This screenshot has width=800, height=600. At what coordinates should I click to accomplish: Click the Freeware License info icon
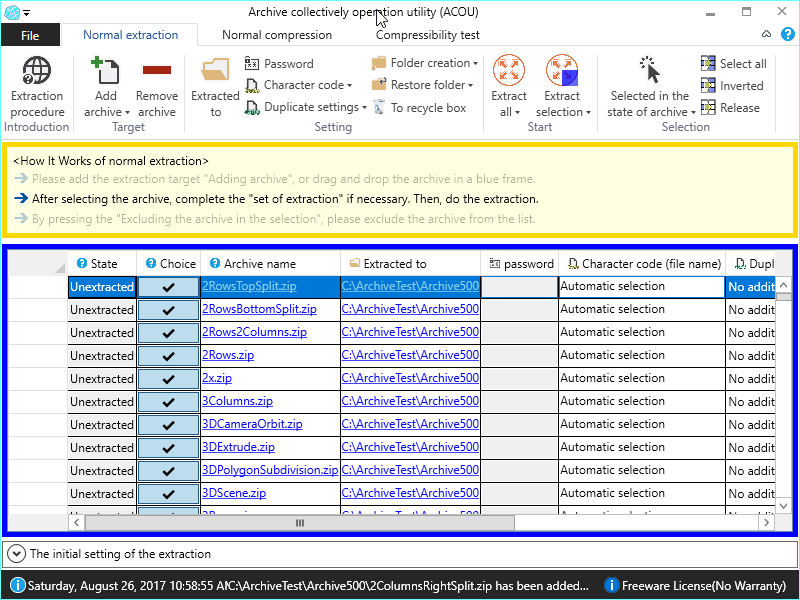(x=611, y=585)
